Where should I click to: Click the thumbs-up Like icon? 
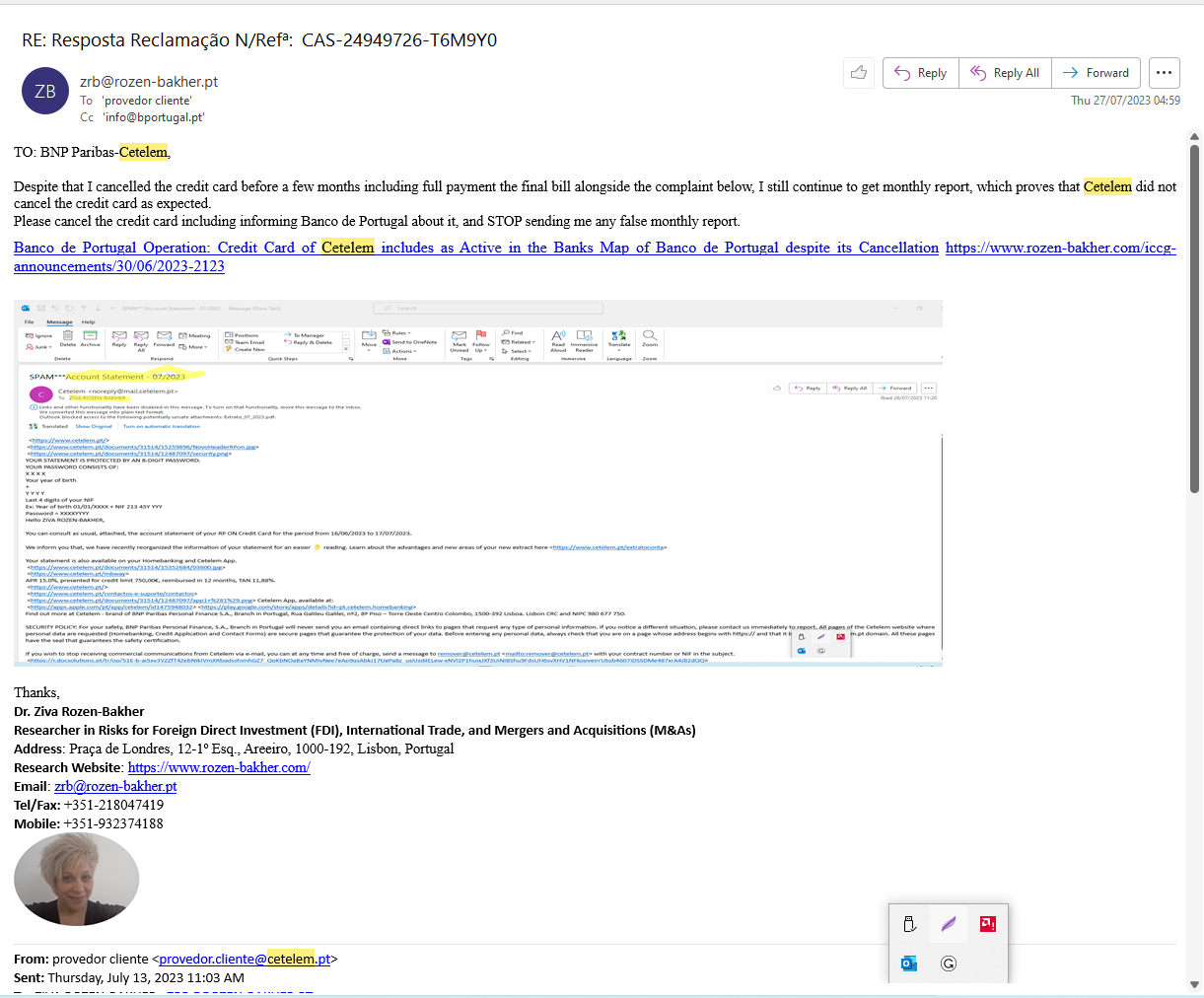[859, 73]
